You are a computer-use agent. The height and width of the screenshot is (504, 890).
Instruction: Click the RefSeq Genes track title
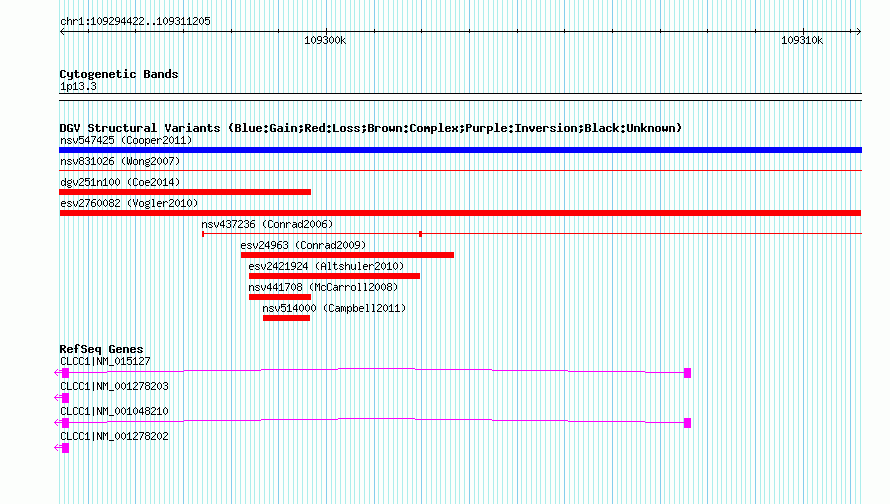pyautogui.click(x=101, y=349)
